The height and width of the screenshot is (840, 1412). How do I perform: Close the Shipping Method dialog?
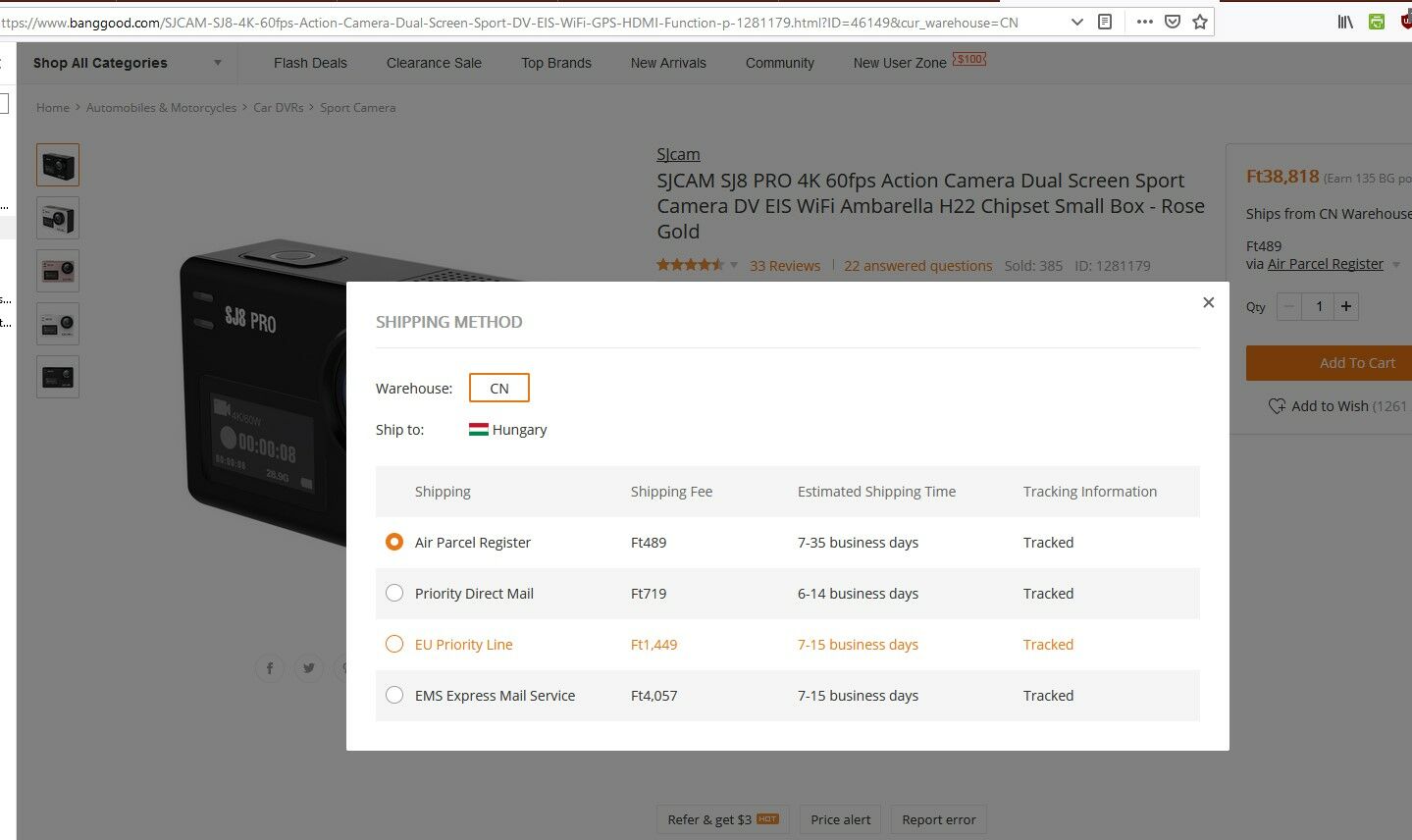[1208, 302]
